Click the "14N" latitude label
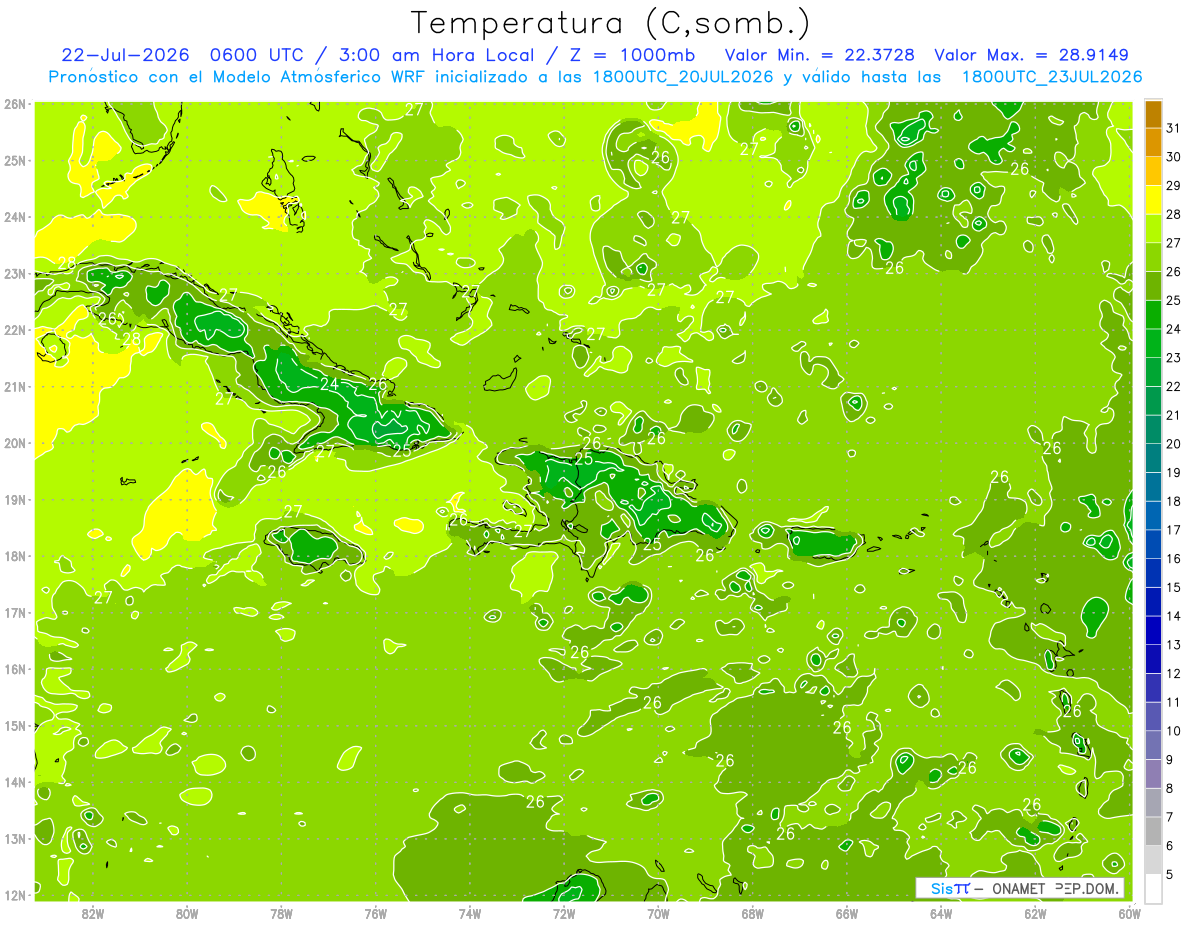This screenshot has height=927, width=1200. point(15,782)
